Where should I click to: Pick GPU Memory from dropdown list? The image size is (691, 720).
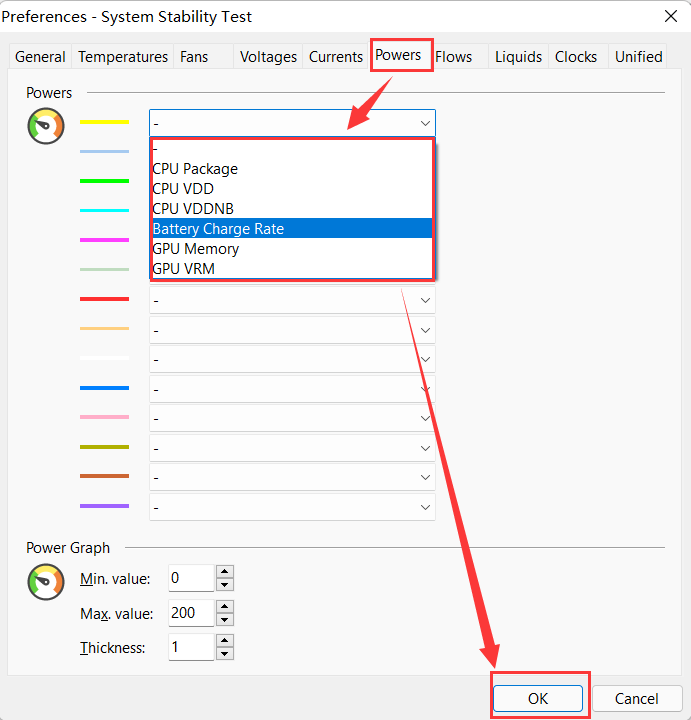click(195, 249)
